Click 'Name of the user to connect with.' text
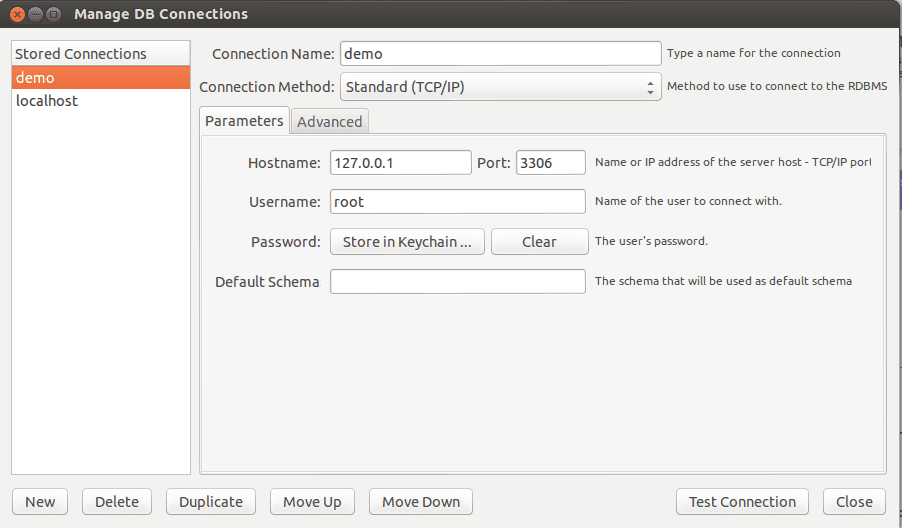The image size is (902, 528). click(688, 201)
